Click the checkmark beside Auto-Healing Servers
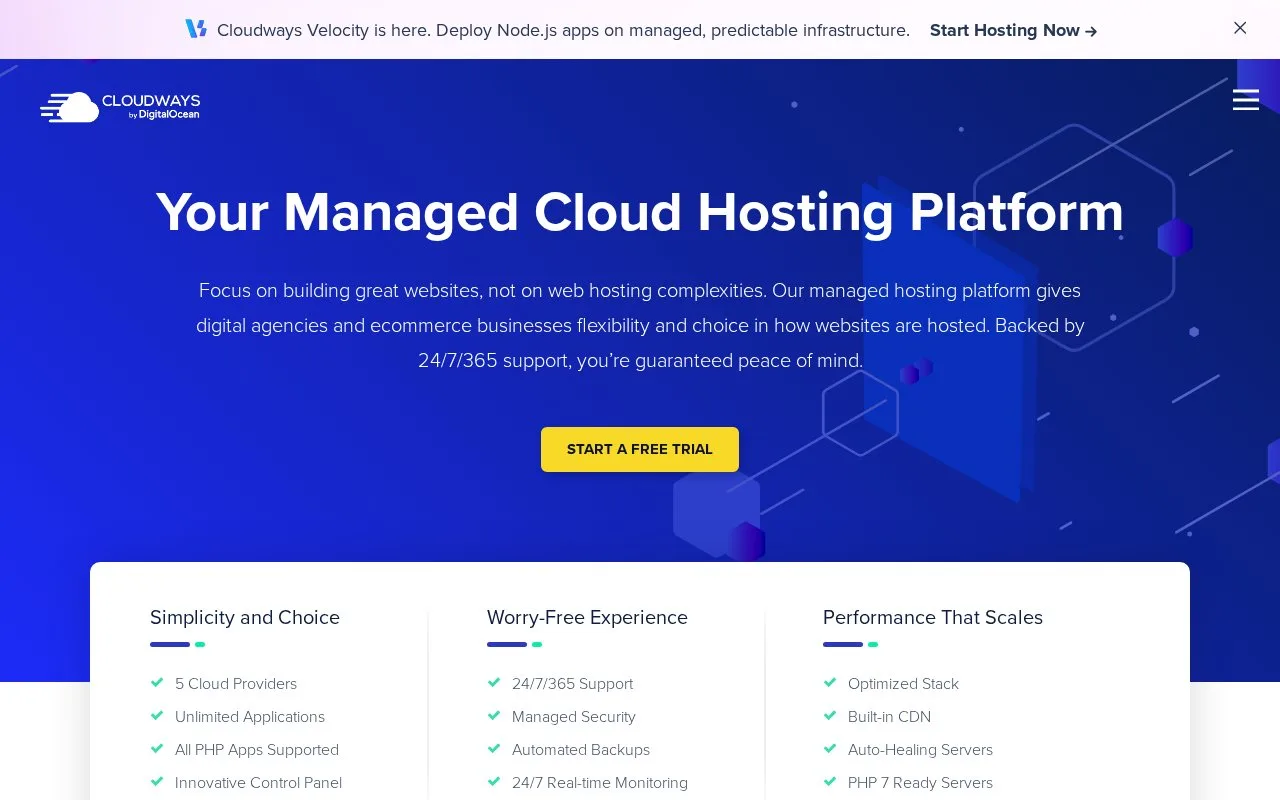Screen dimensions: 1280x800 830,749
